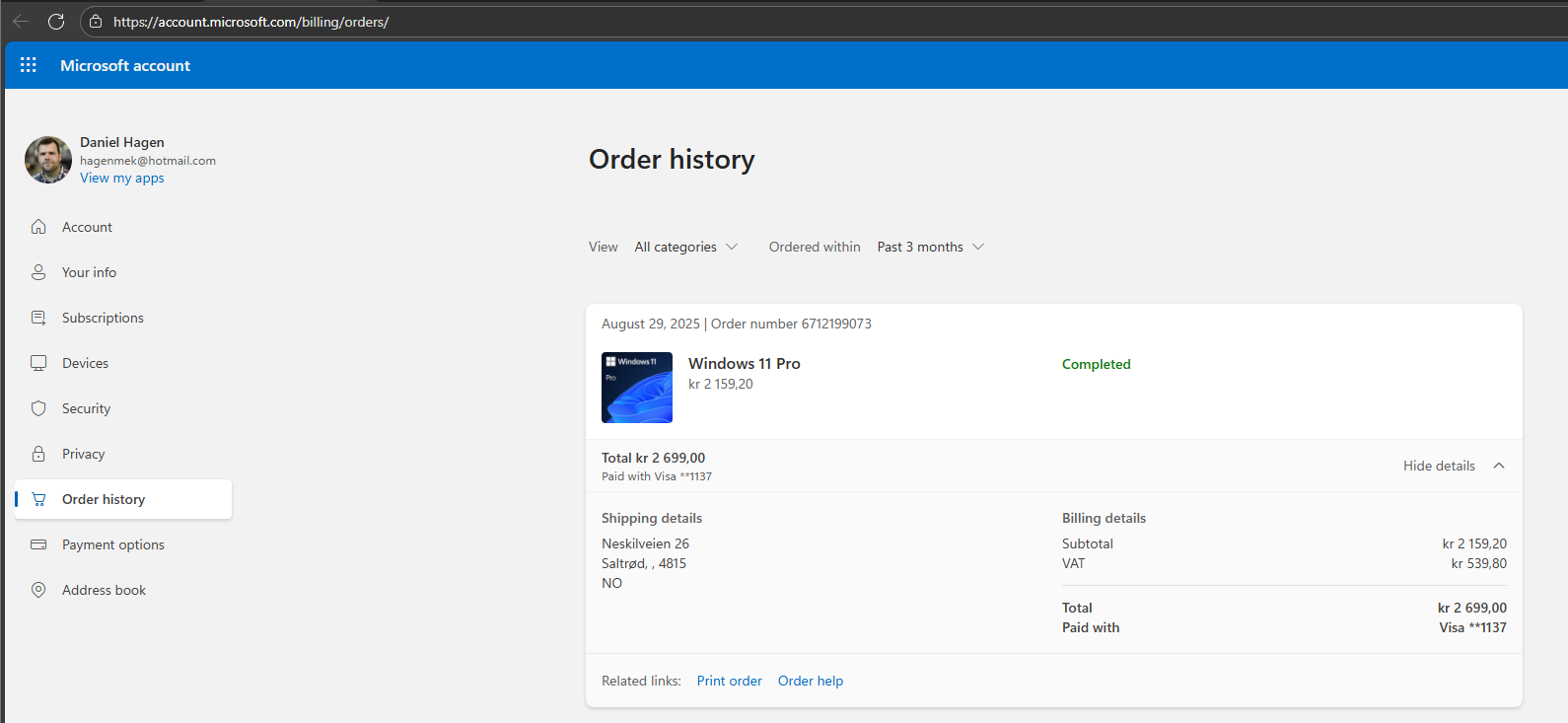Open the Account sidebar item
This screenshot has width=1568, height=723.
tap(123, 227)
